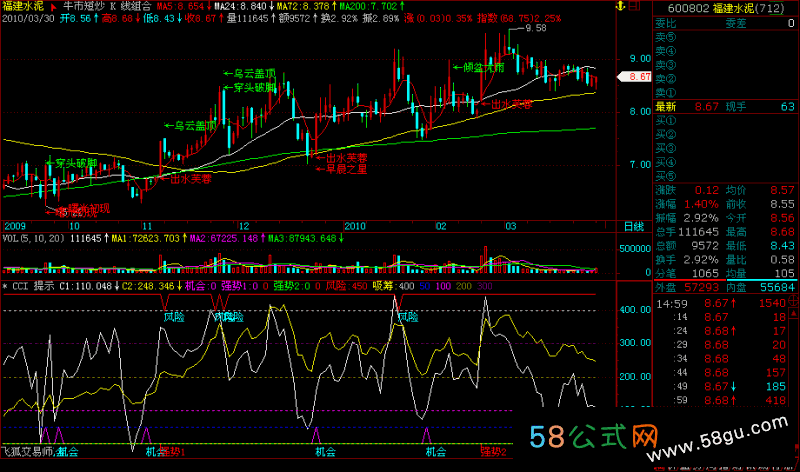
Task: Click the 现手 63 value
Action: 788,107
